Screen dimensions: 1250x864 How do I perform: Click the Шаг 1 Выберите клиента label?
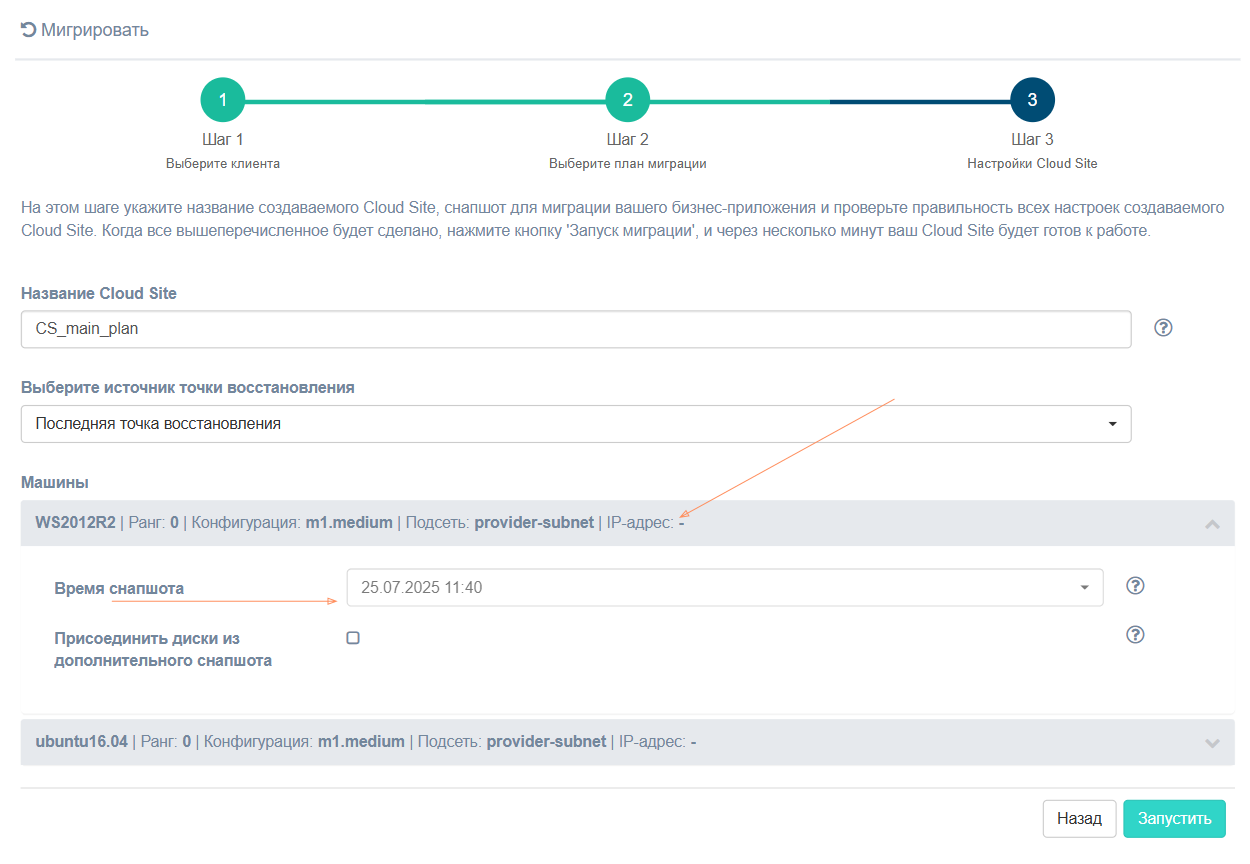pyautogui.click(x=222, y=151)
